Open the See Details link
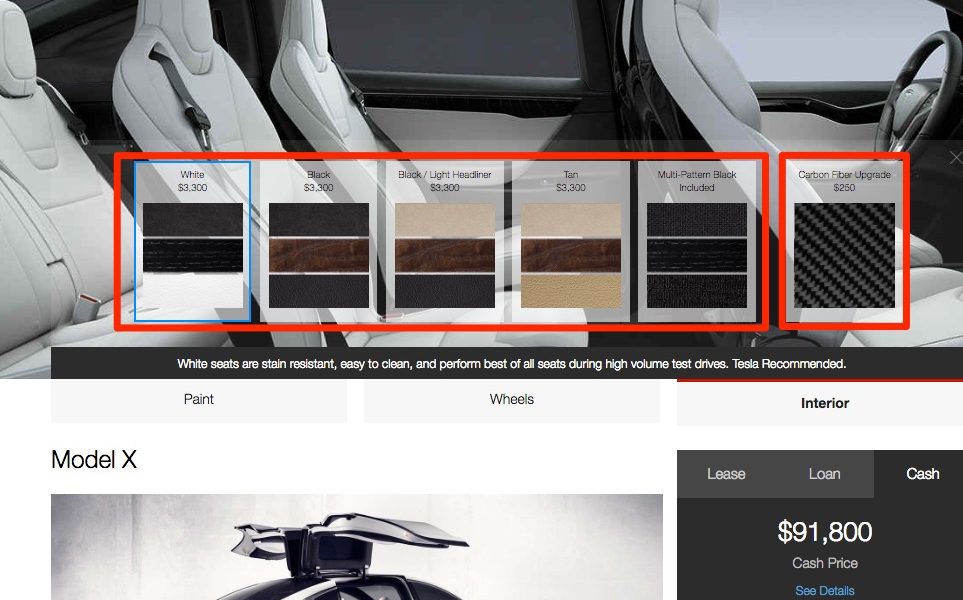The image size is (963, 600). 824,591
